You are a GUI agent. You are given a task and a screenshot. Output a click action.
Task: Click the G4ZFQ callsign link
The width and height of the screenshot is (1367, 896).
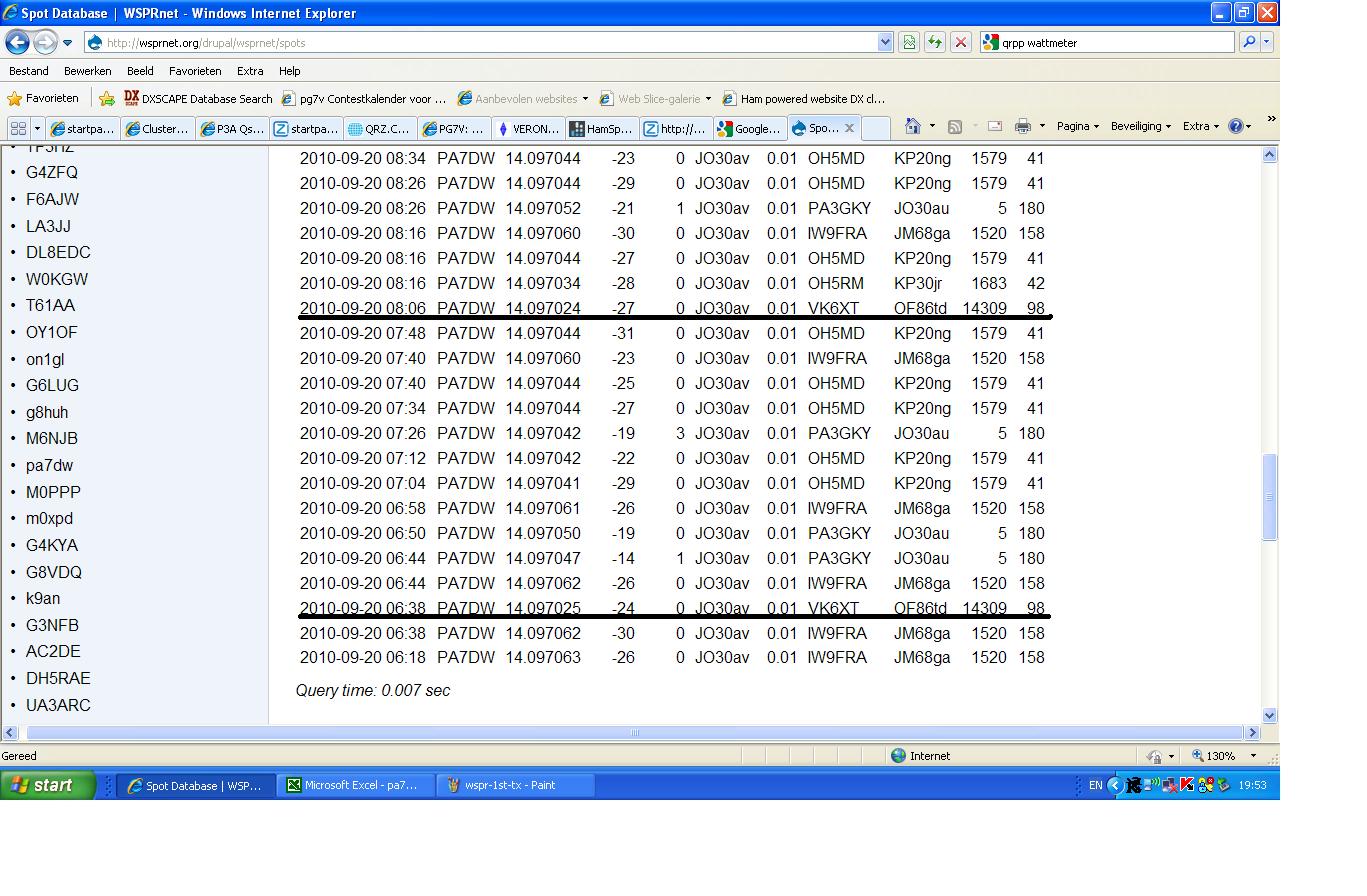pyautogui.click(x=52, y=172)
